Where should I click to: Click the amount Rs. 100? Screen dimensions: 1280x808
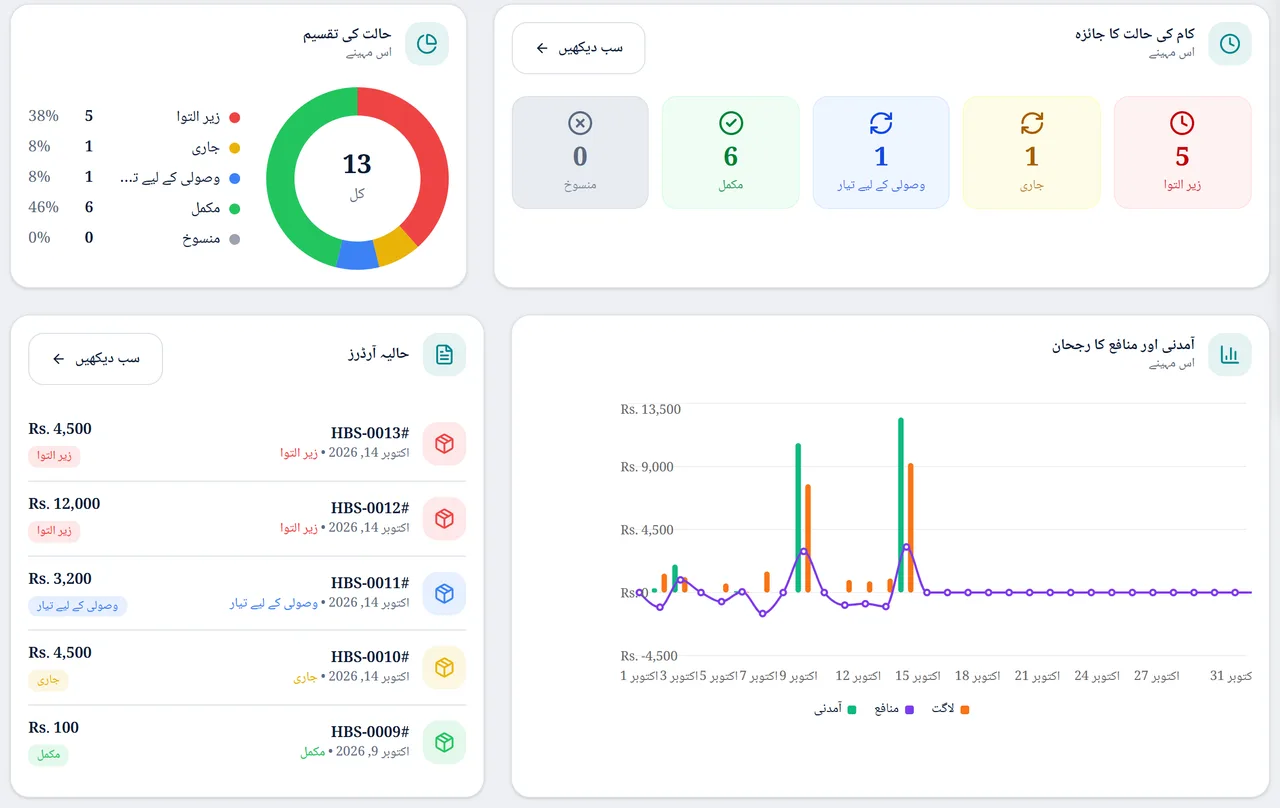coord(54,728)
